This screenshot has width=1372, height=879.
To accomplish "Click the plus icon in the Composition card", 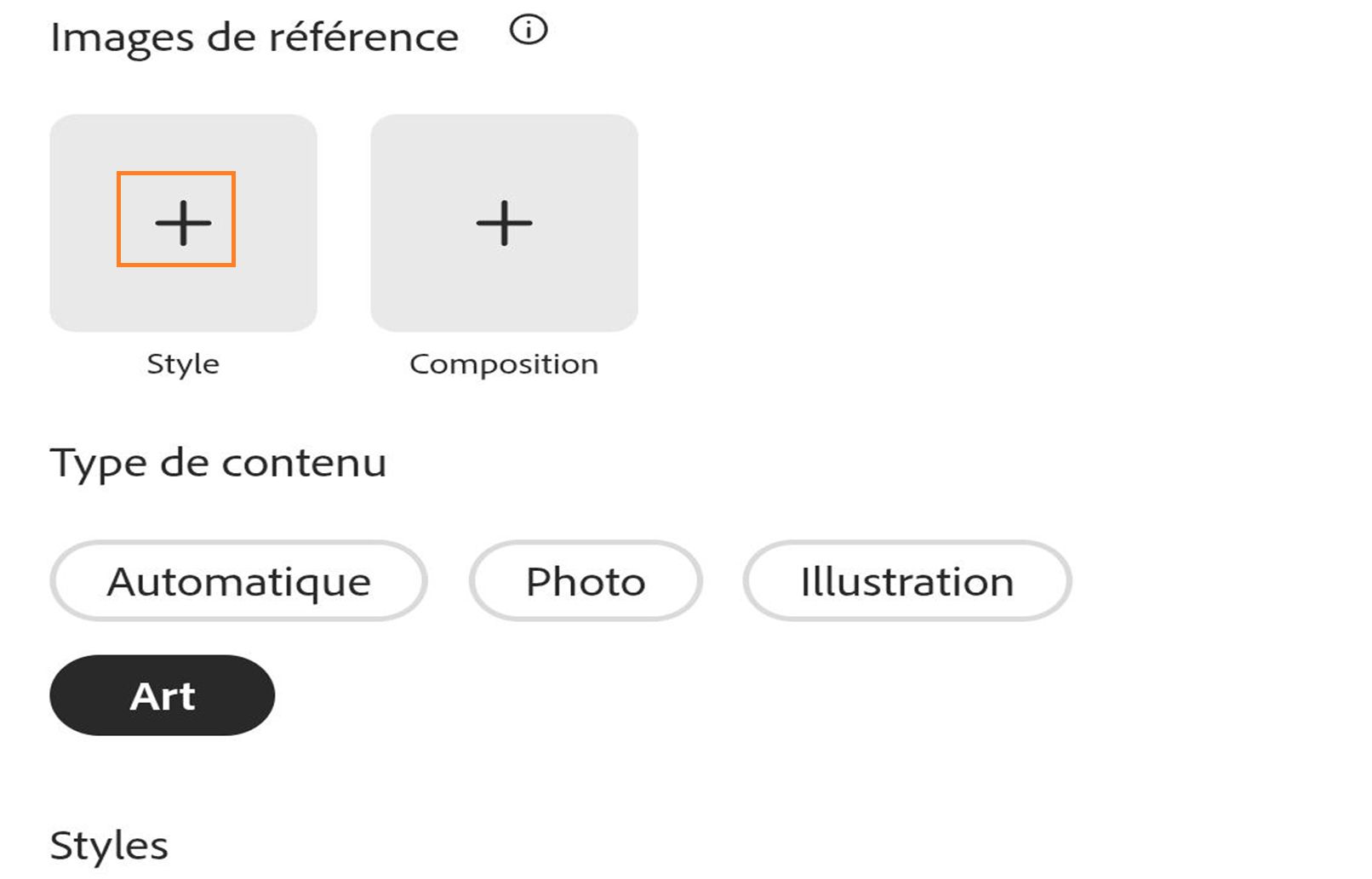I will [x=505, y=223].
